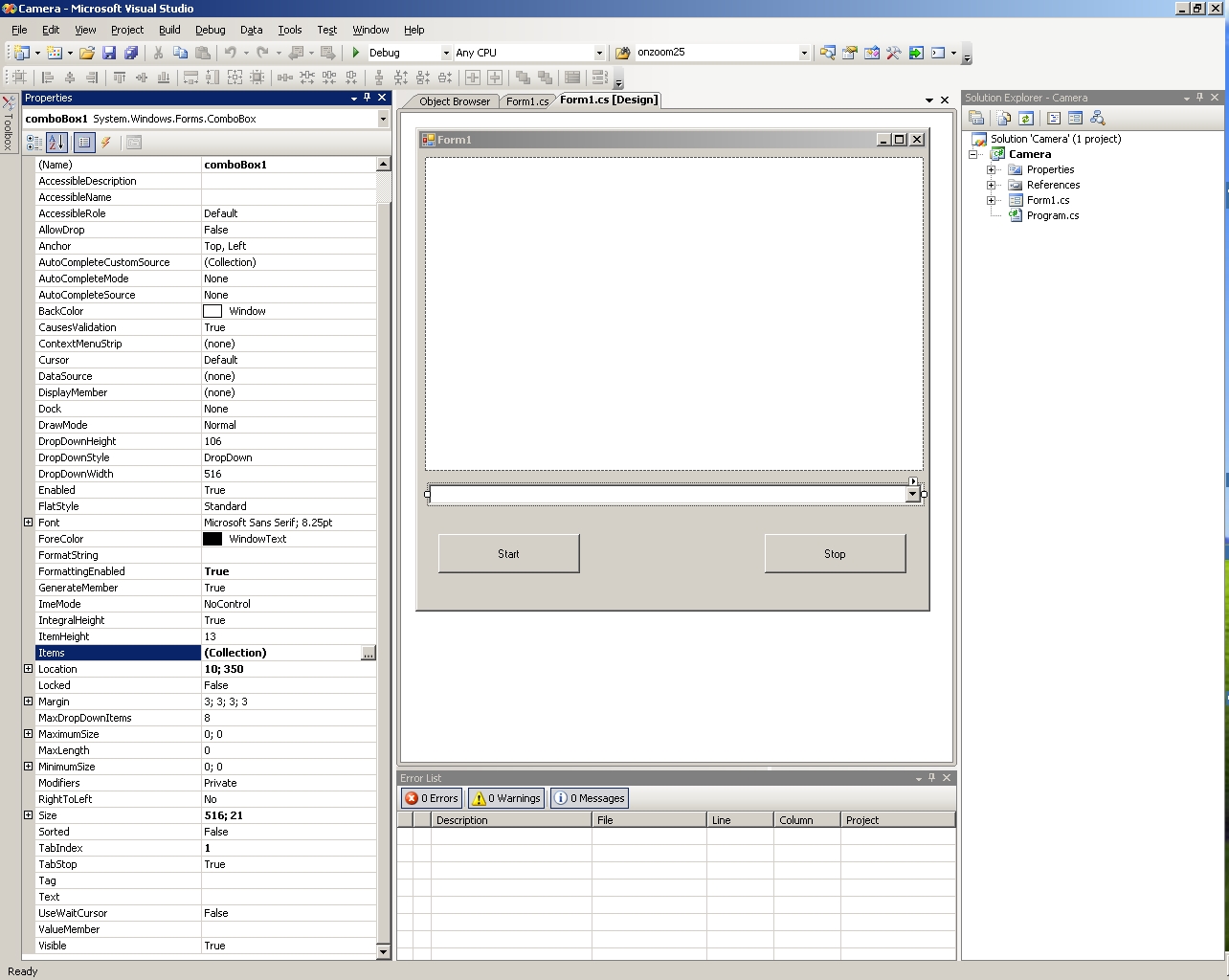Viewport: 1229px width, 980px height.
Task: Start debugging with the green play icon
Action: point(355,53)
